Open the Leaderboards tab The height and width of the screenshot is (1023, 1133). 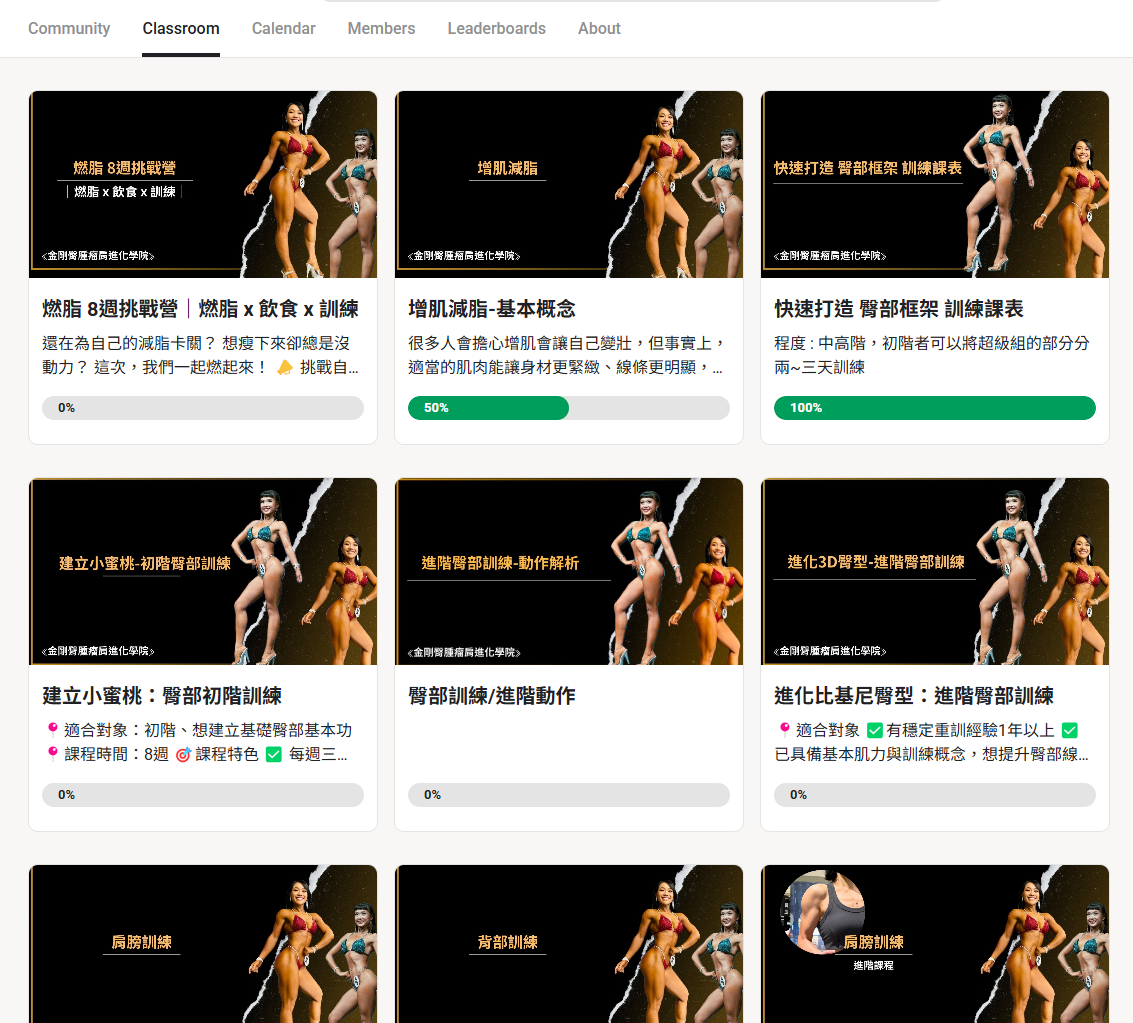click(x=496, y=28)
